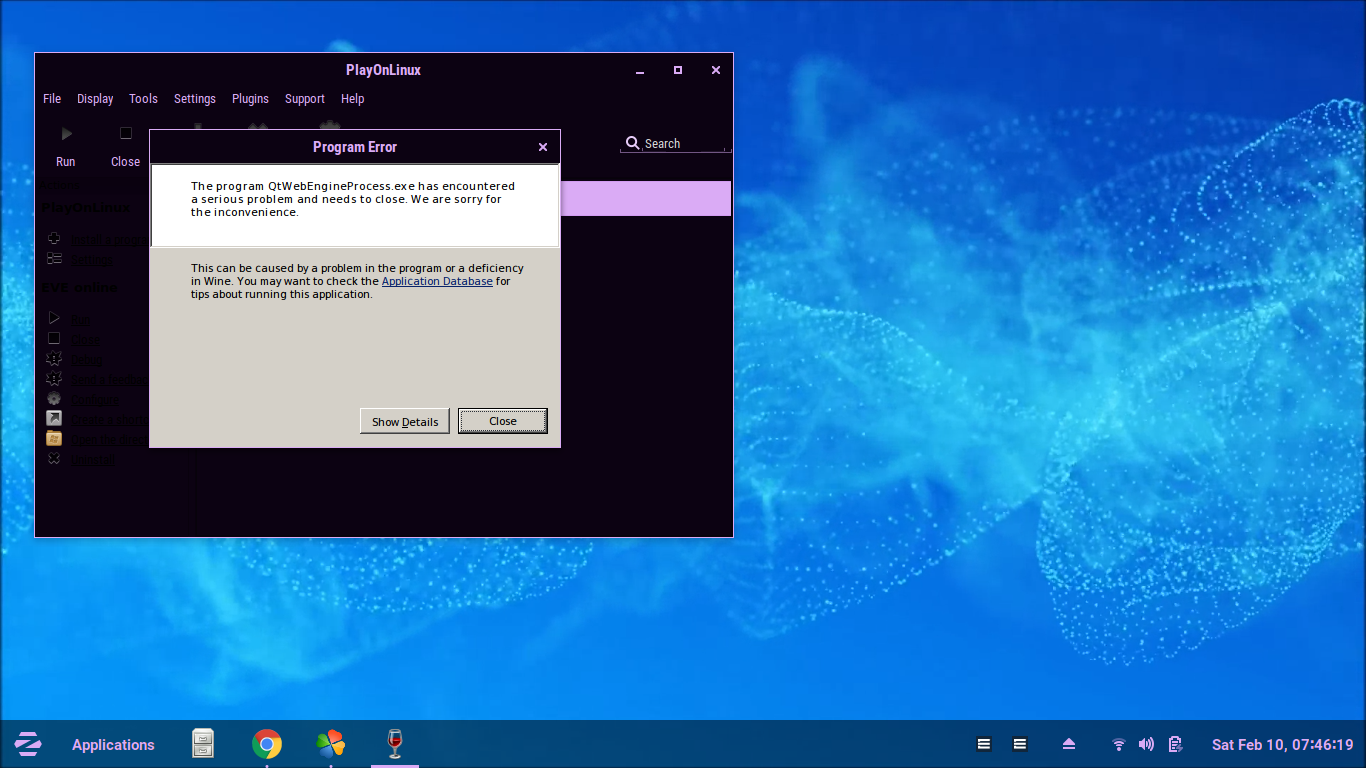
Task: Click Show Details in error dialog
Action: pyautogui.click(x=405, y=421)
